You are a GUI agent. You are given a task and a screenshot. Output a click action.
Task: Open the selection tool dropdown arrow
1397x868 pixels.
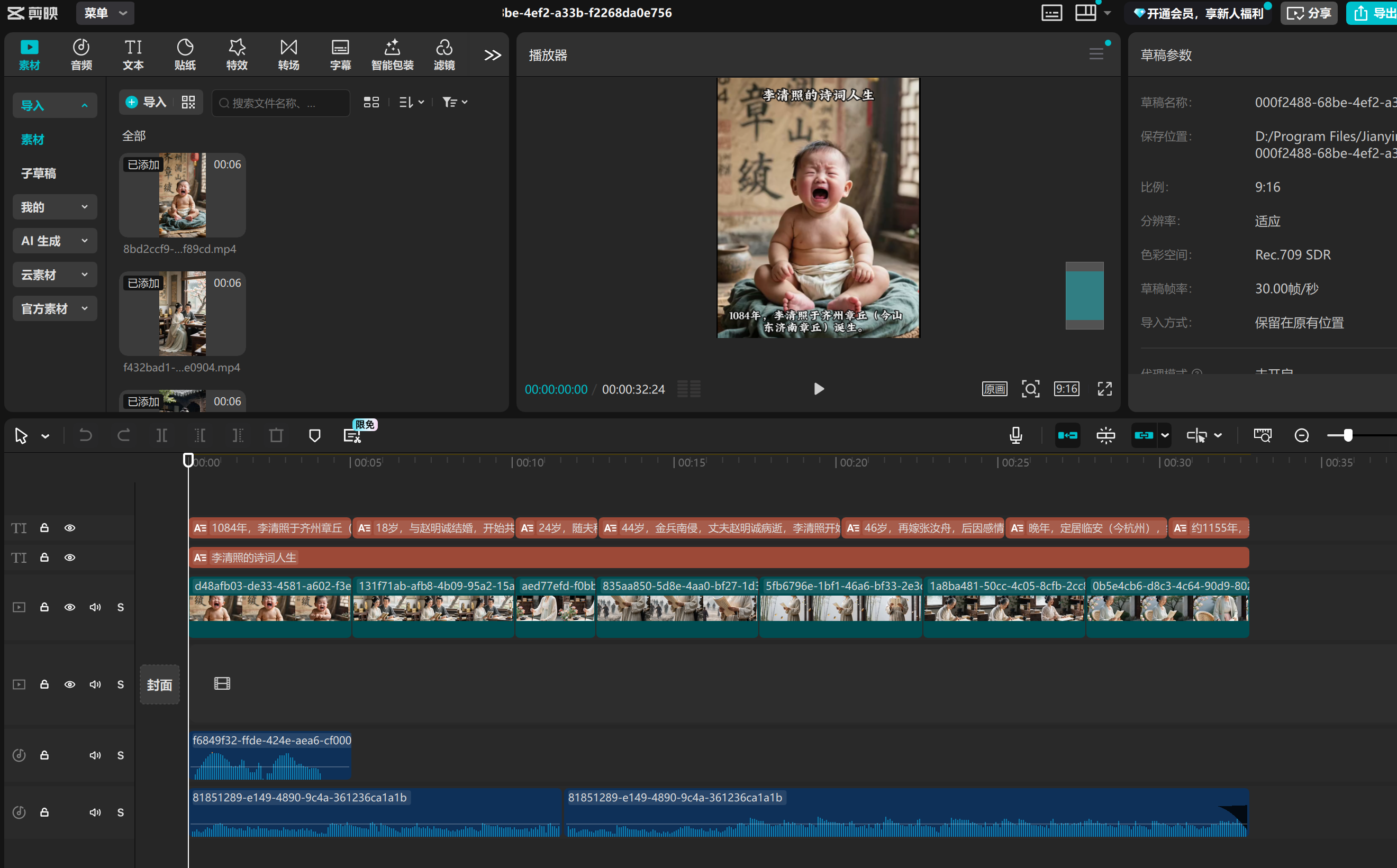pos(46,436)
